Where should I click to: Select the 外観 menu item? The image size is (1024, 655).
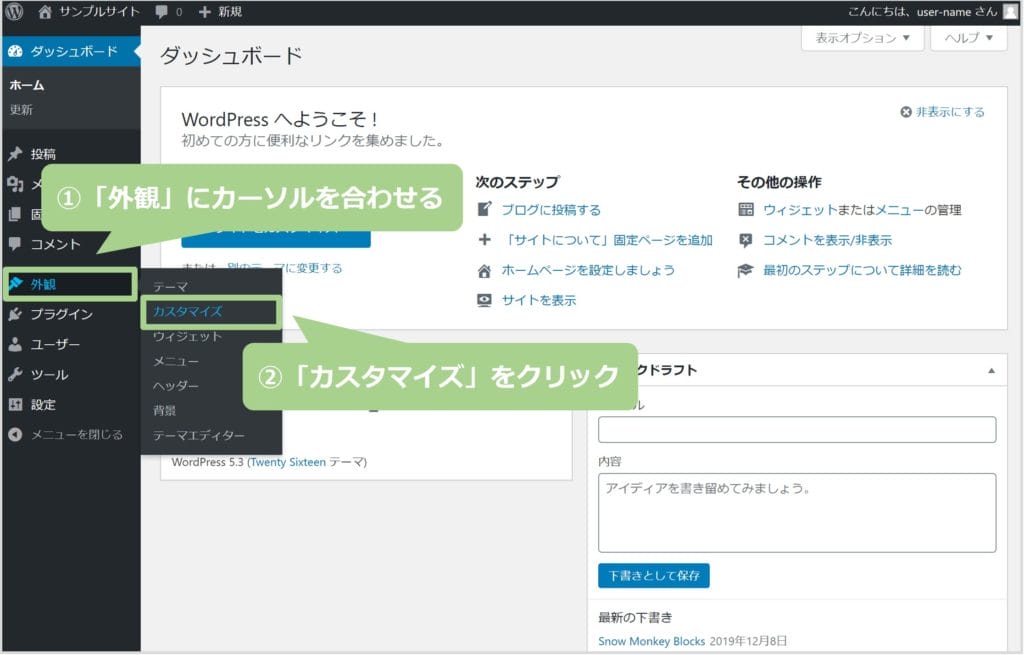70,284
